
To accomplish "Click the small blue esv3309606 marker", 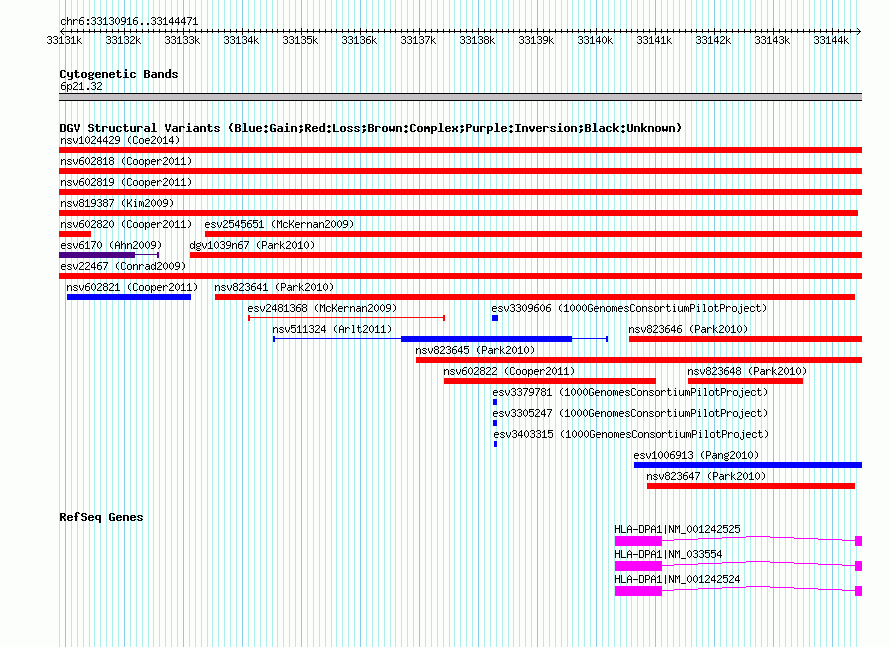I will click(495, 318).
